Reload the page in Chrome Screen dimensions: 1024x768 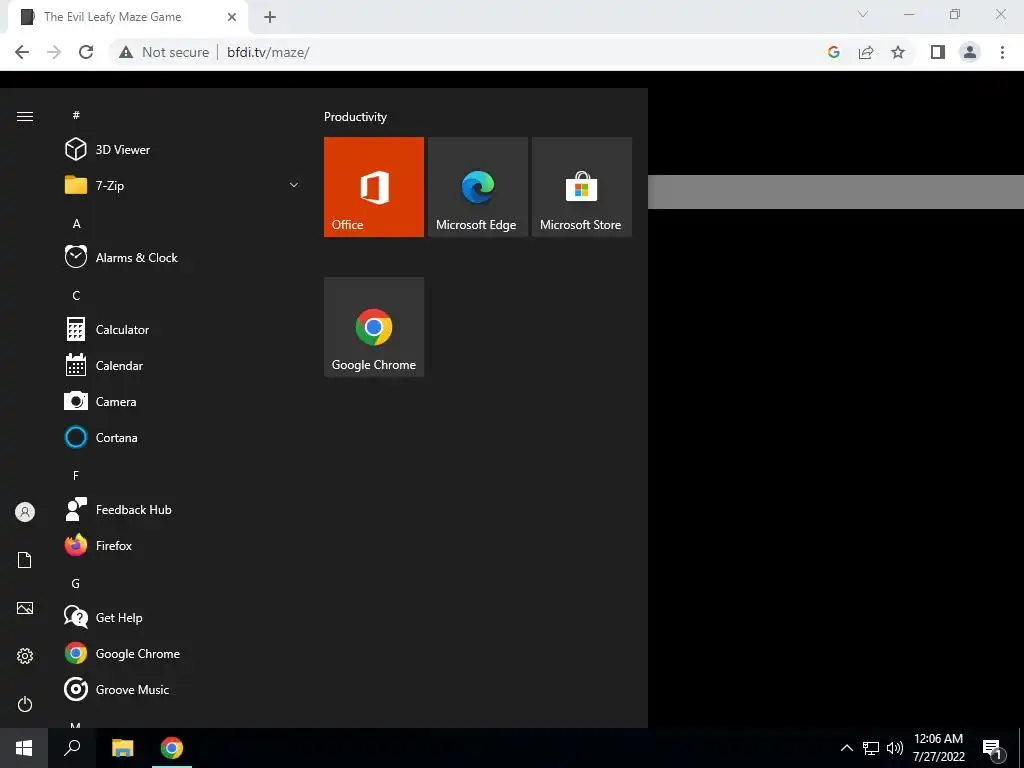click(86, 52)
